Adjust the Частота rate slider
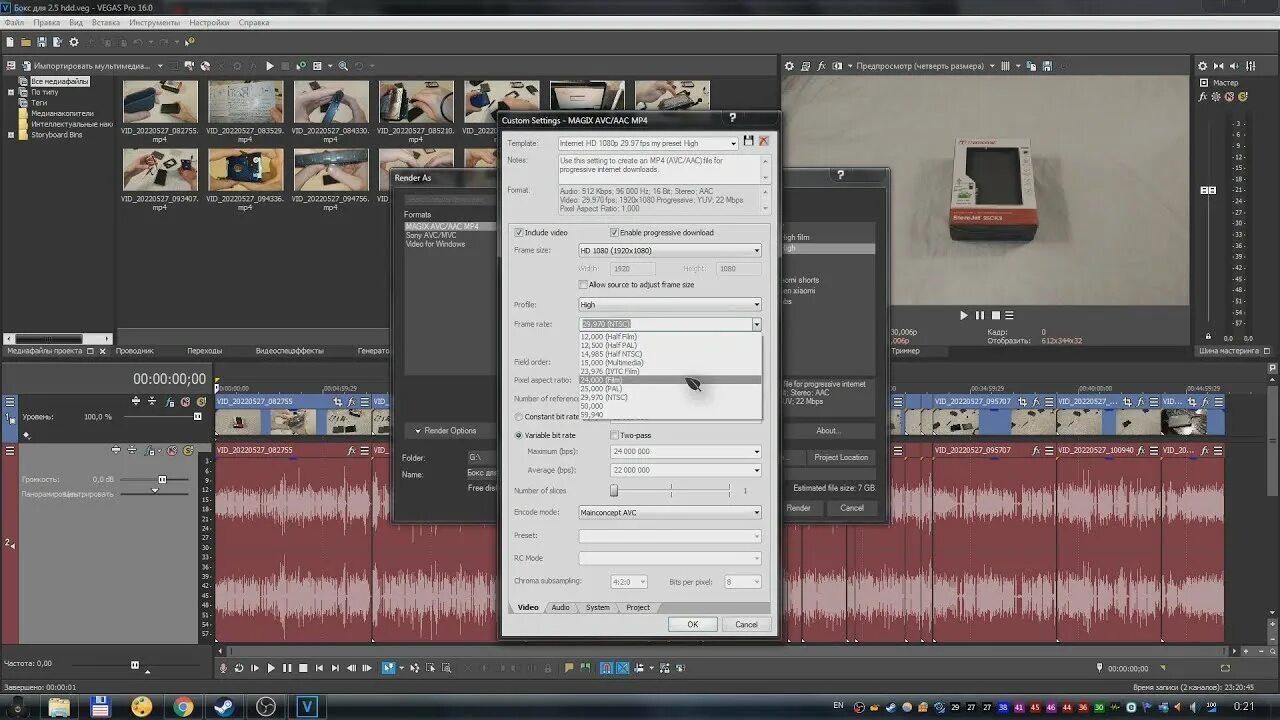The height and width of the screenshot is (720, 1280). point(135,664)
